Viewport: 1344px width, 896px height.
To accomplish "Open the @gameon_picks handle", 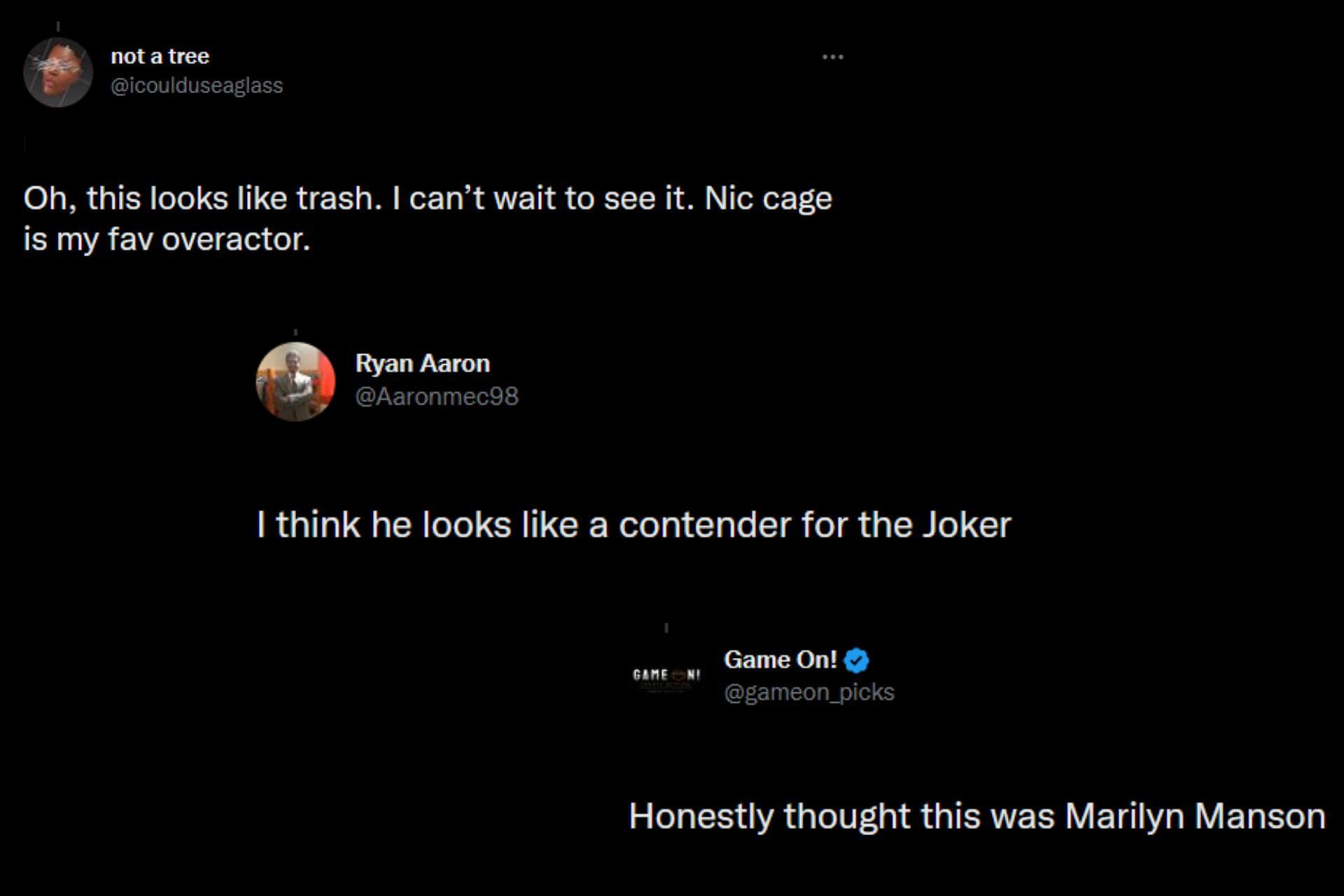I will (808, 692).
